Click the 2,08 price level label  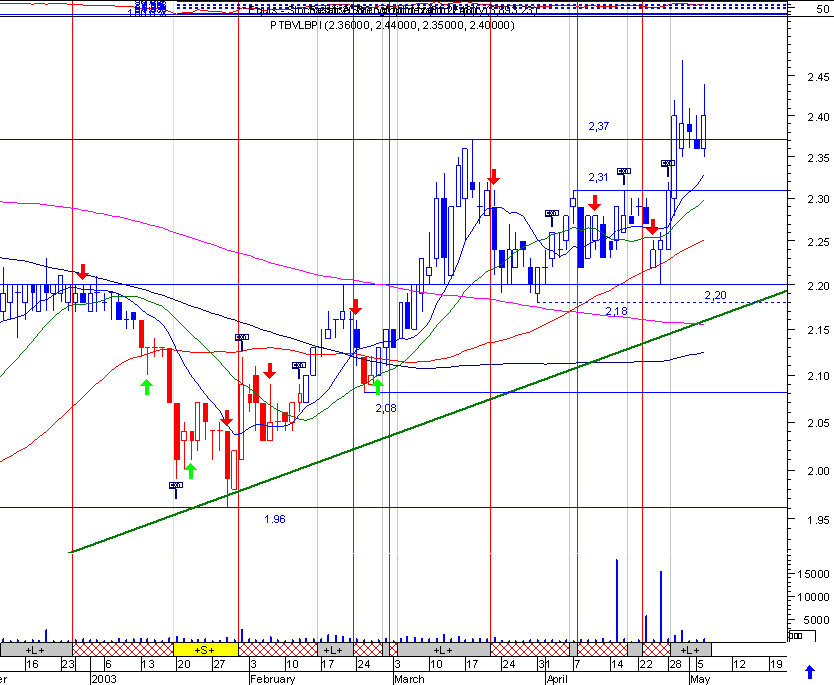click(x=386, y=408)
